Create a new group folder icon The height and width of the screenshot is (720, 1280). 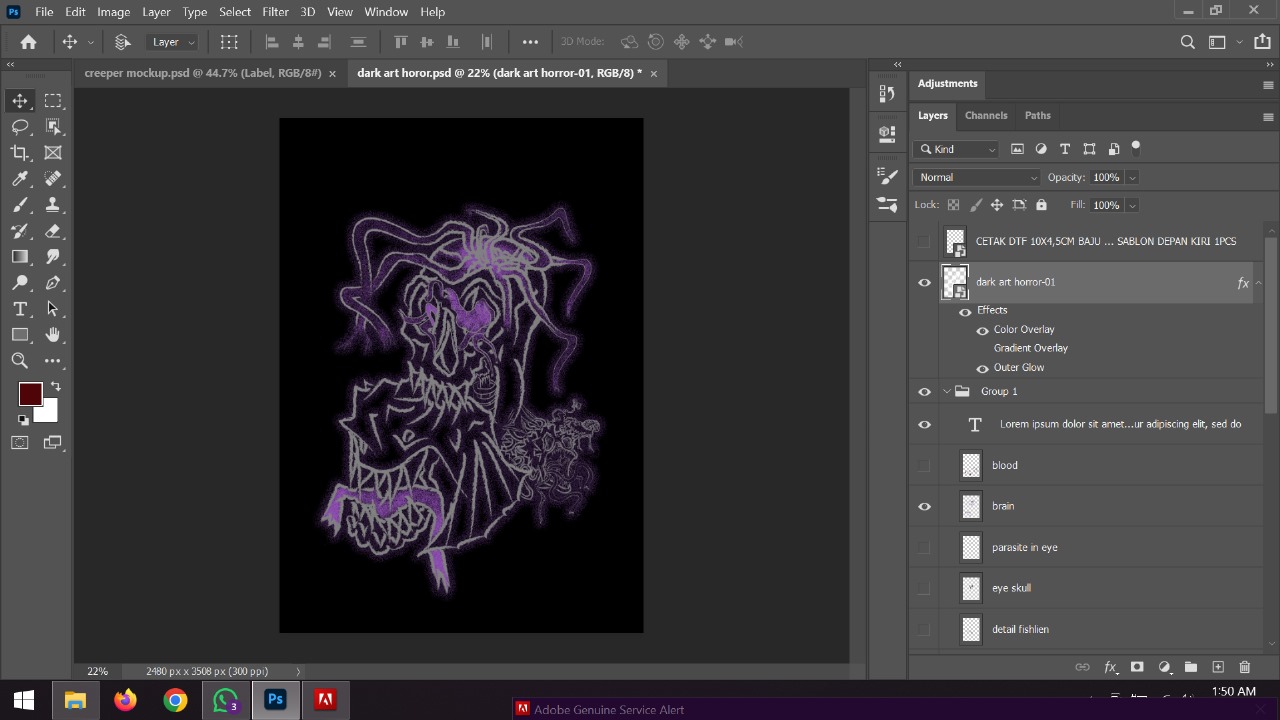point(1190,667)
